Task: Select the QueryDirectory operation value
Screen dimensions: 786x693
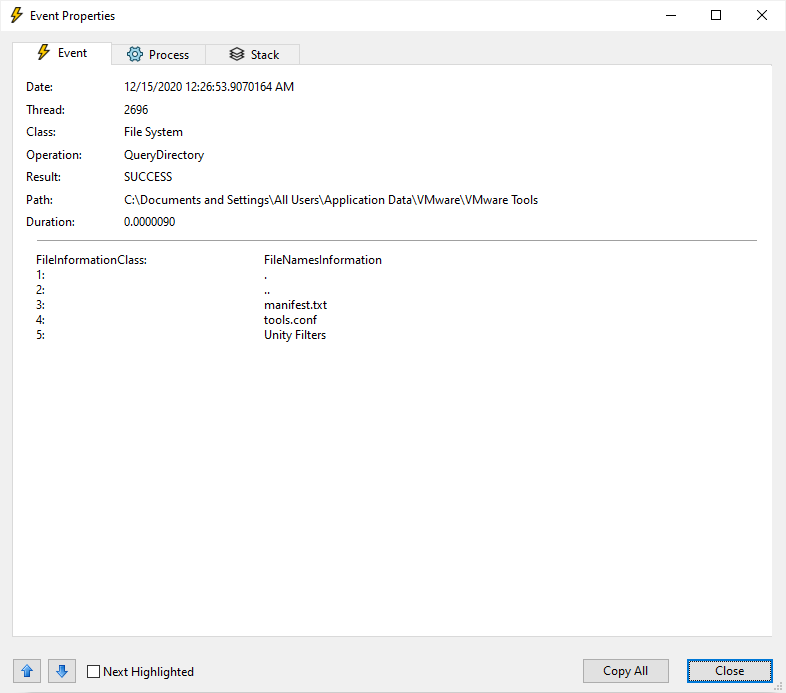Action: [x=164, y=155]
